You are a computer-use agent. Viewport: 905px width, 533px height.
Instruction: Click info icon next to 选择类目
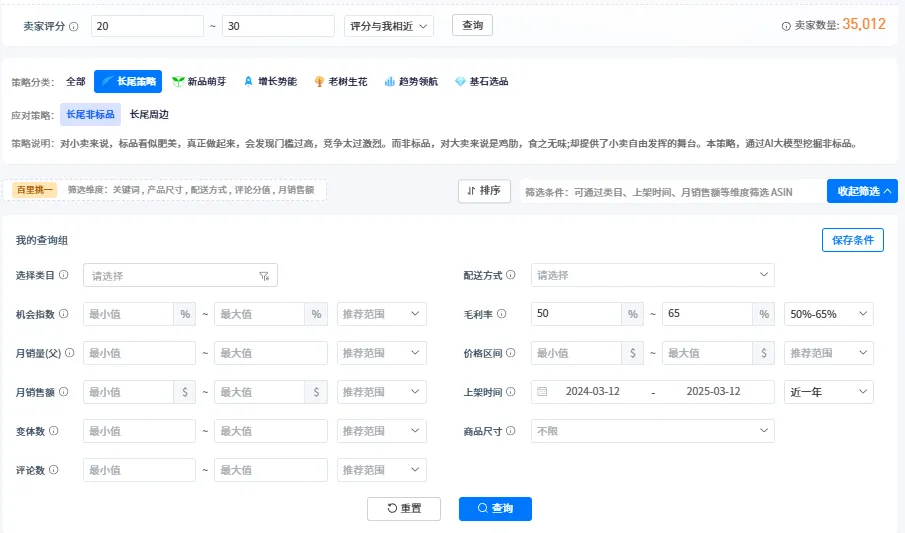[x=63, y=275]
